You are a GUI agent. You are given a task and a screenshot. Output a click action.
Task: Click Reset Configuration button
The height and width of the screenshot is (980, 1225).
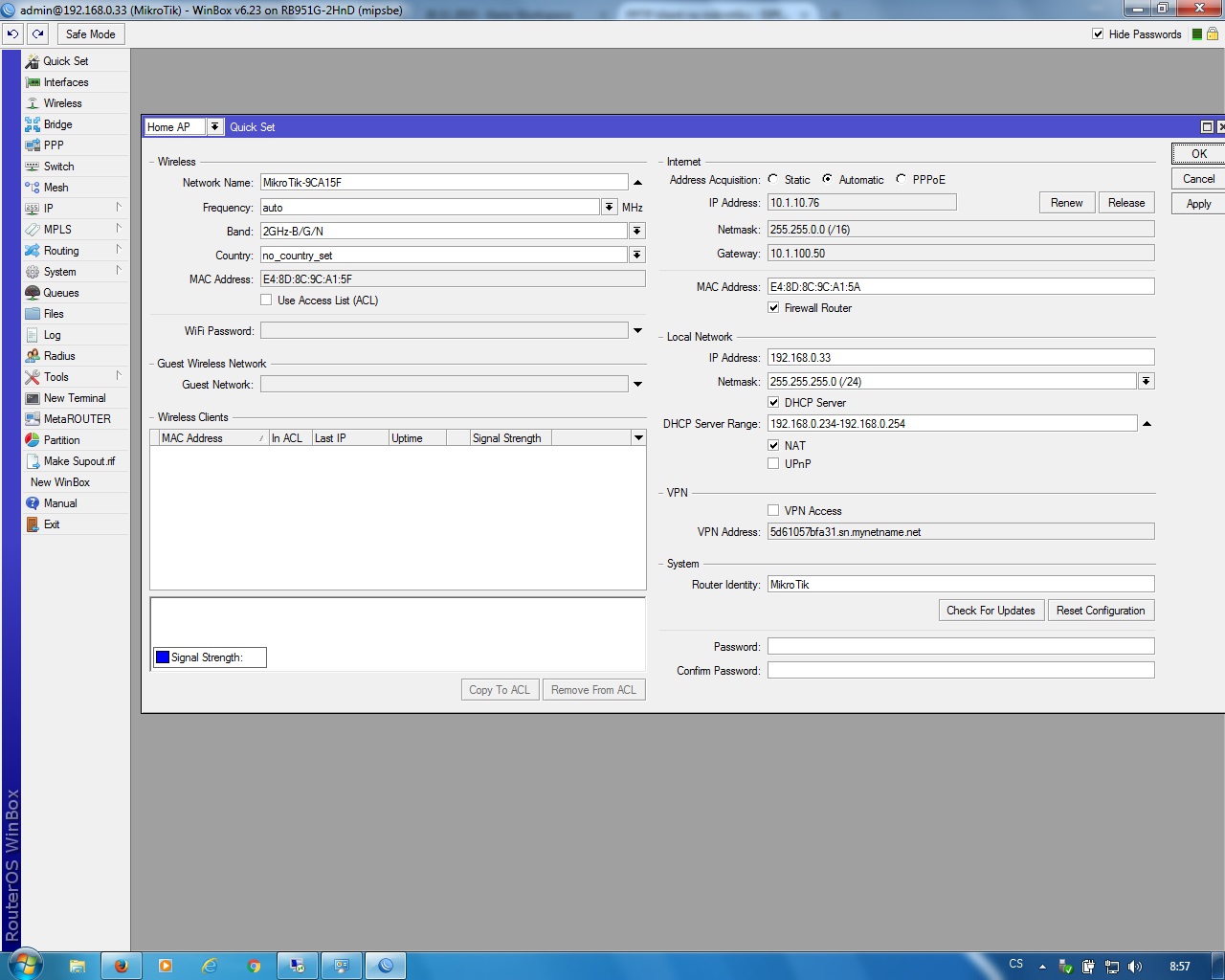point(1101,611)
